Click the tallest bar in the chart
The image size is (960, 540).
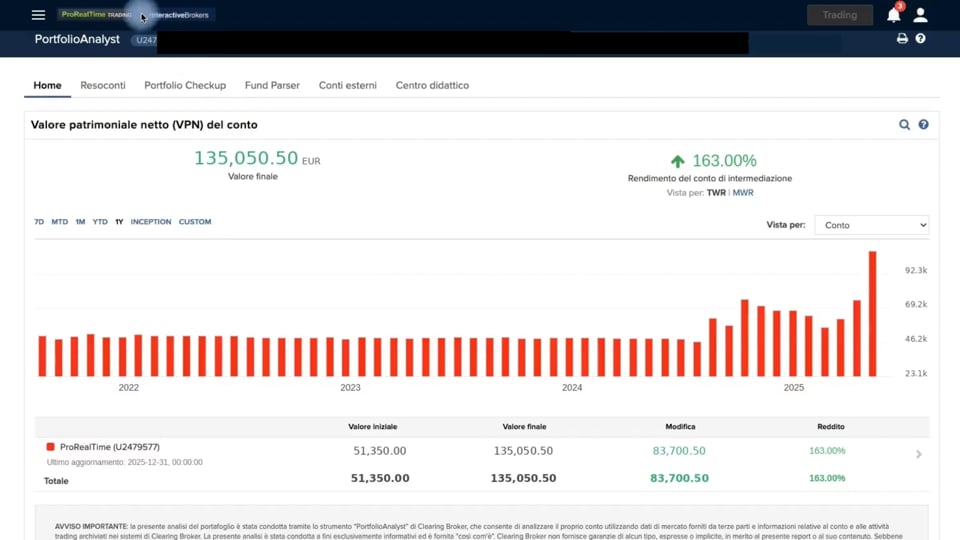pyautogui.click(x=872, y=313)
